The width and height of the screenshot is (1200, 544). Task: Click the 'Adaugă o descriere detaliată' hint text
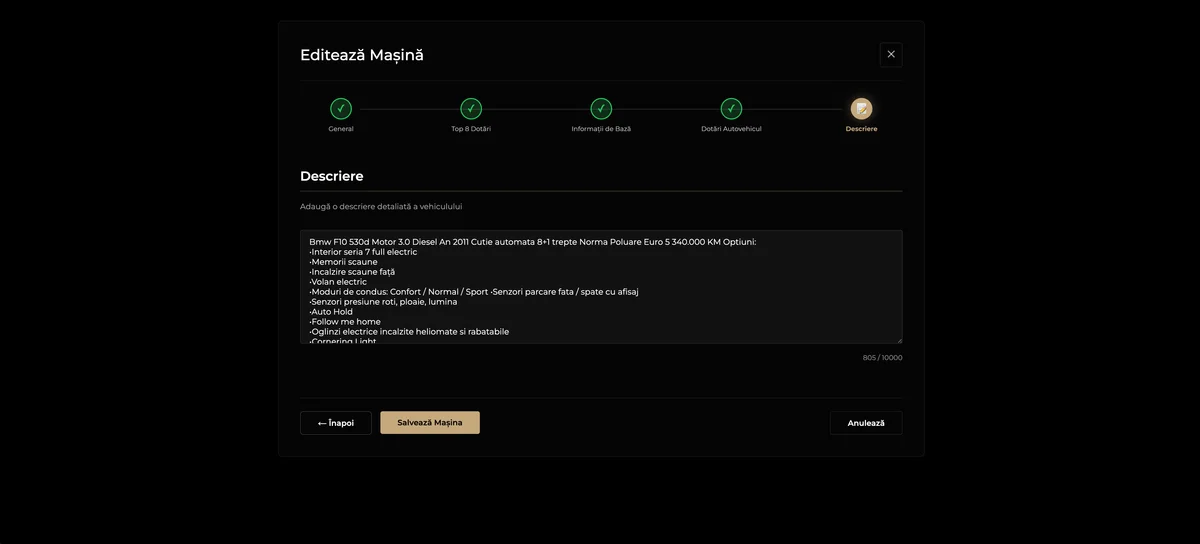point(381,206)
